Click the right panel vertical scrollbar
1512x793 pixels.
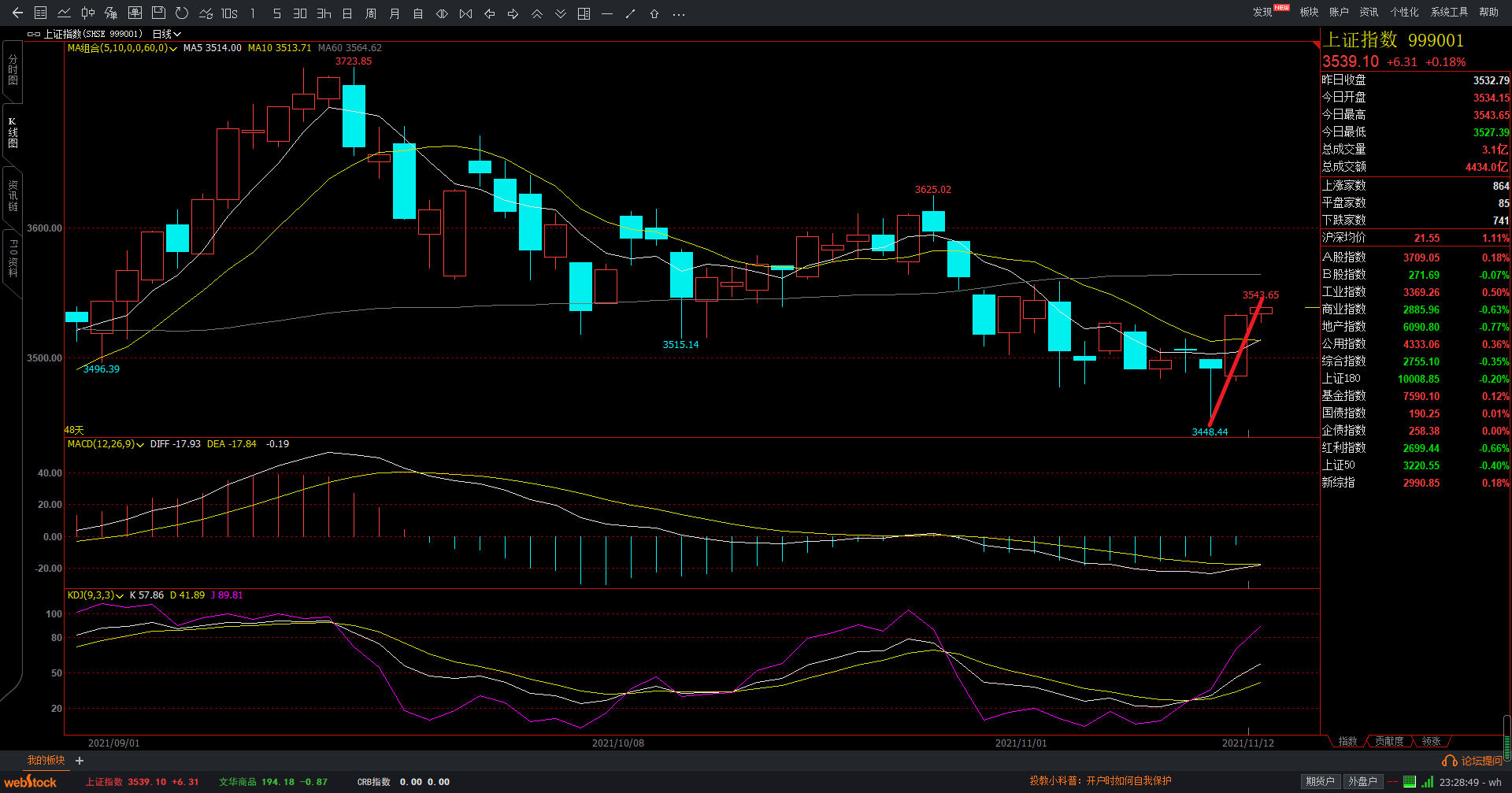1506,736
